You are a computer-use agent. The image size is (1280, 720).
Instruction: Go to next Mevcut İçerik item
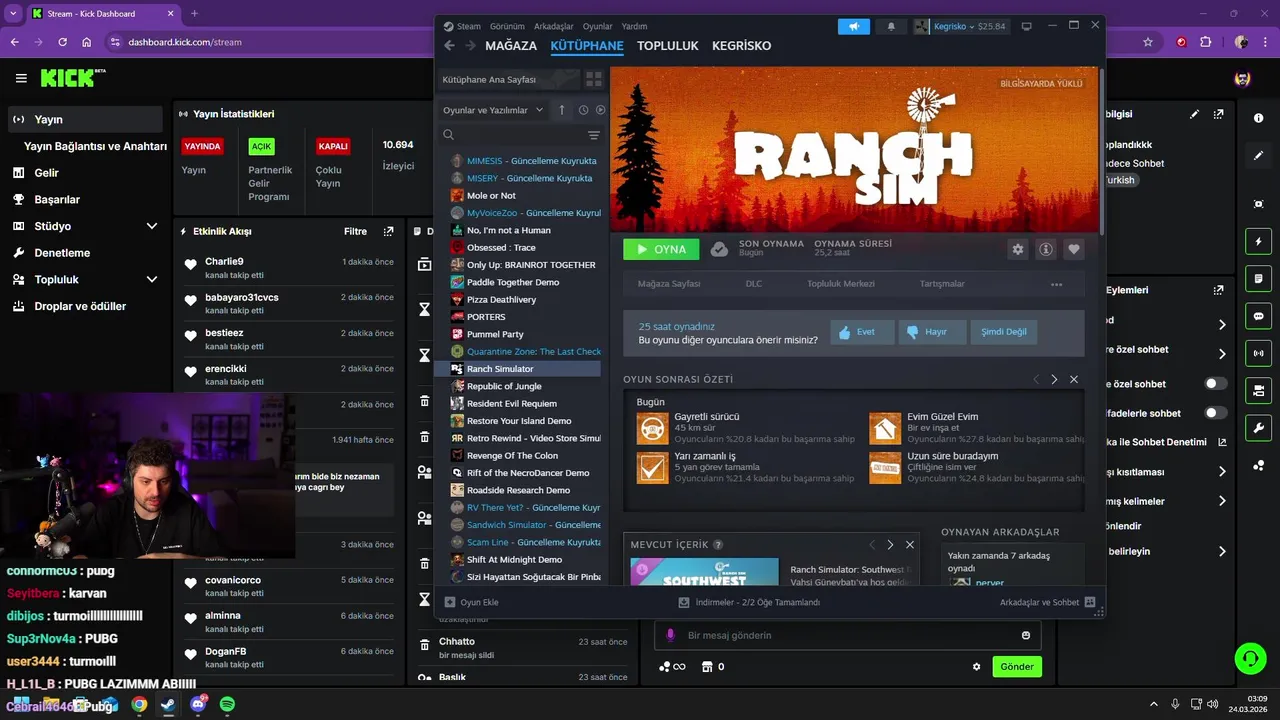click(x=890, y=545)
